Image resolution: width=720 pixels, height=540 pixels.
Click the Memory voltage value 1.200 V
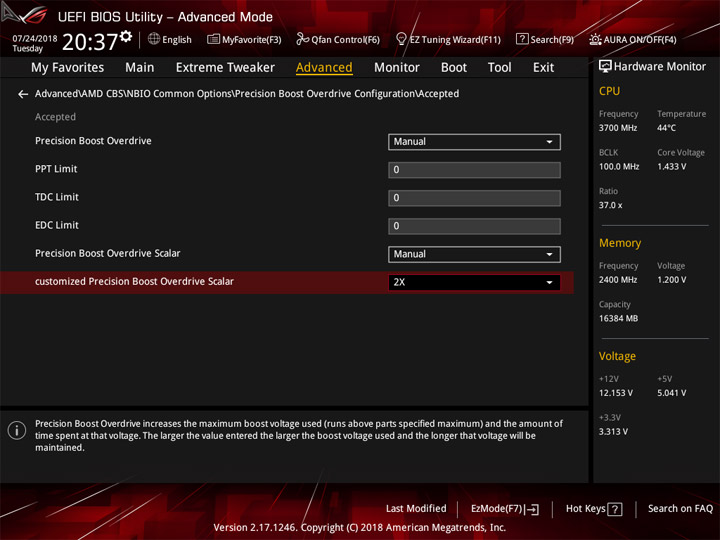671,280
